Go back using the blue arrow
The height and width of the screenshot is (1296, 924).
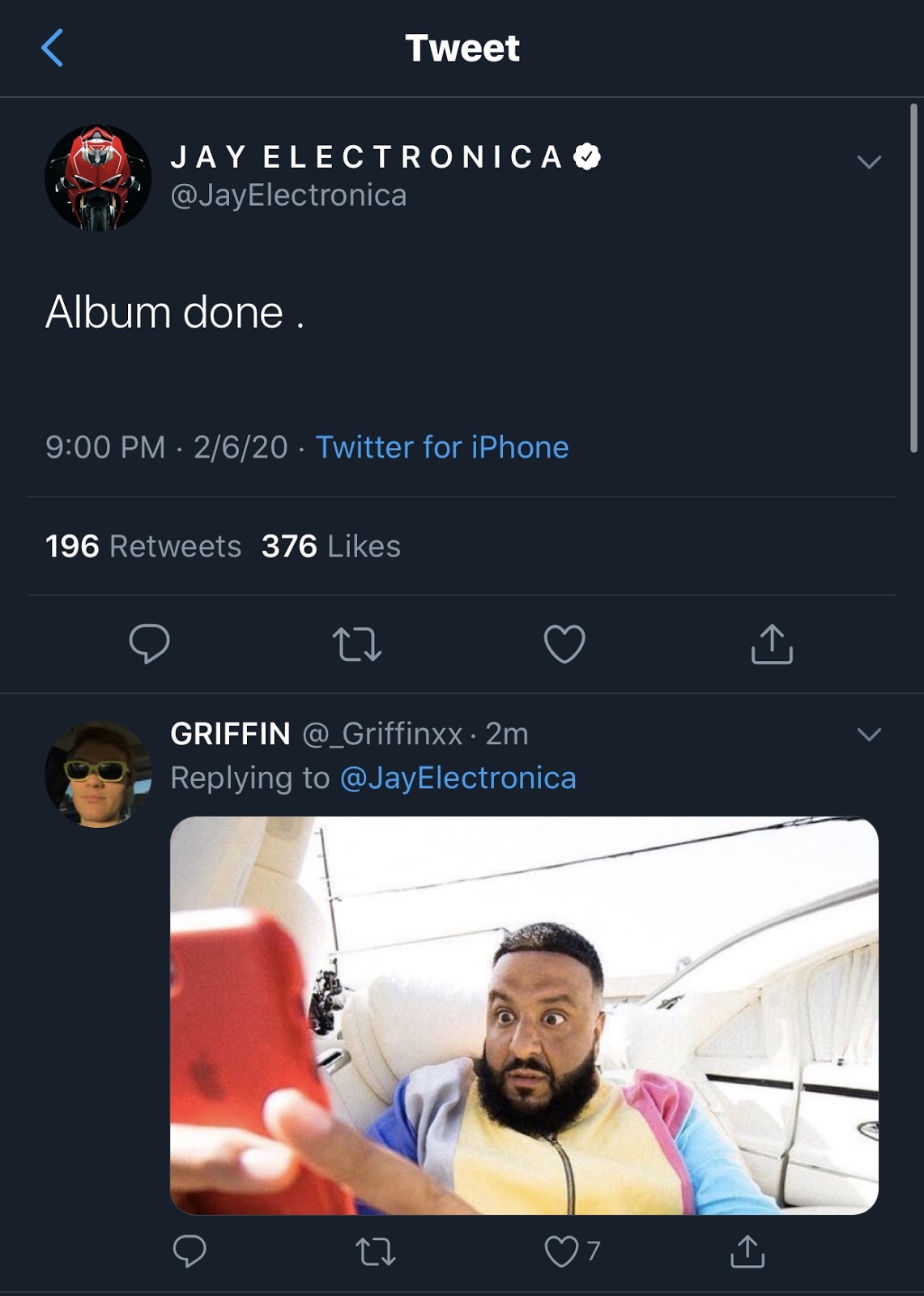tap(52, 48)
